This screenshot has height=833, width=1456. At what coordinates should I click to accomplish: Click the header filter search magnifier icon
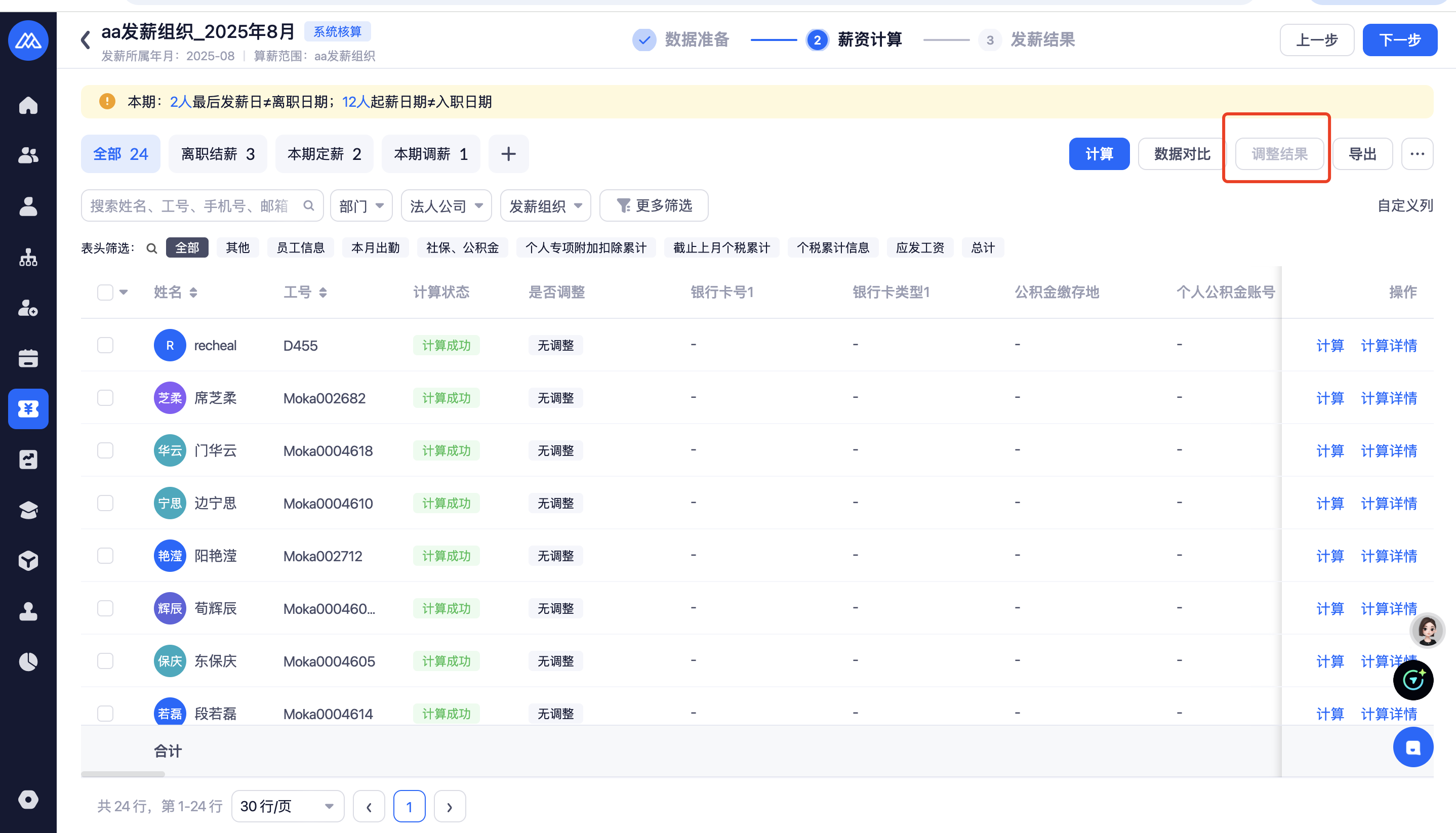point(151,248)
